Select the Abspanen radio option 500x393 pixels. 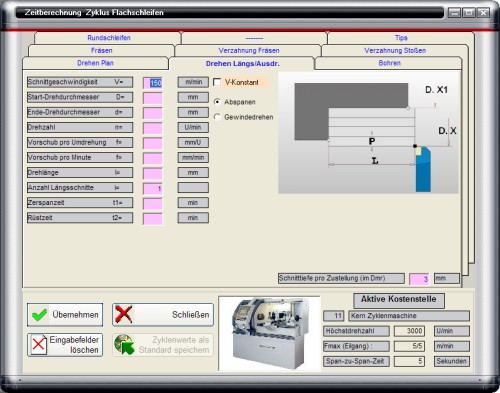(x=217, y=102)
